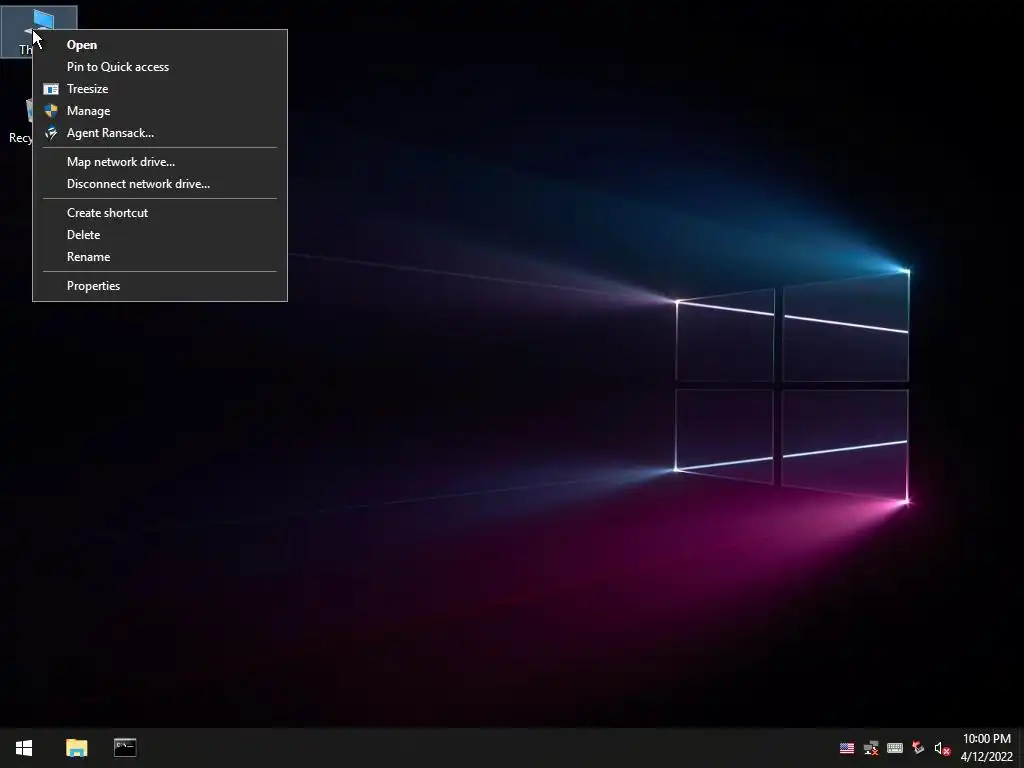Image resolution: width=1024 pixels, height=768 pixels.
Task: Select Map network drive option
Action: 160,162
